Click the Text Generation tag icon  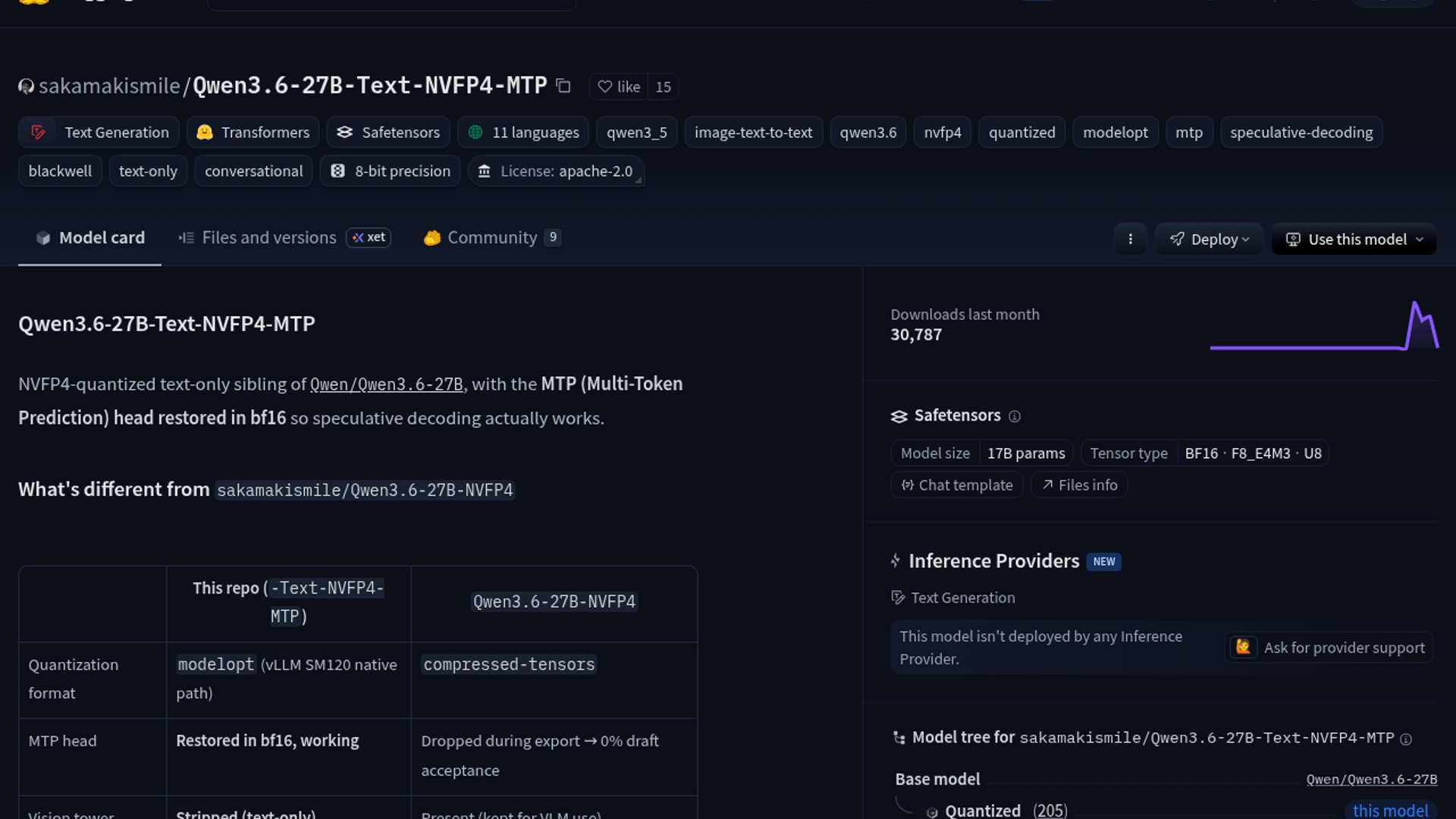[x=38, y=132]
